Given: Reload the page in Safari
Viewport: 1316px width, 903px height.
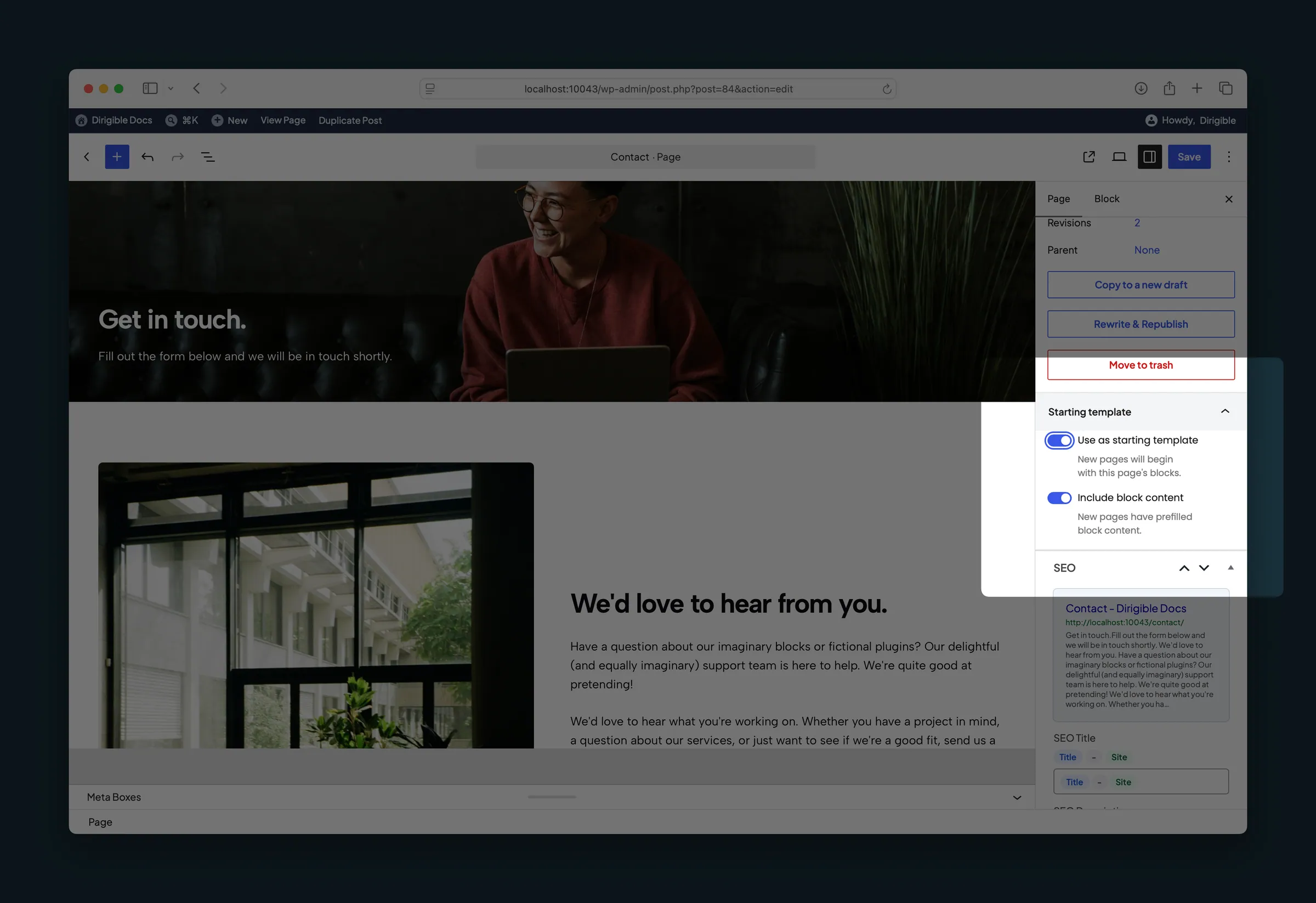Looking at the screenshot, I should pos(887,89).
